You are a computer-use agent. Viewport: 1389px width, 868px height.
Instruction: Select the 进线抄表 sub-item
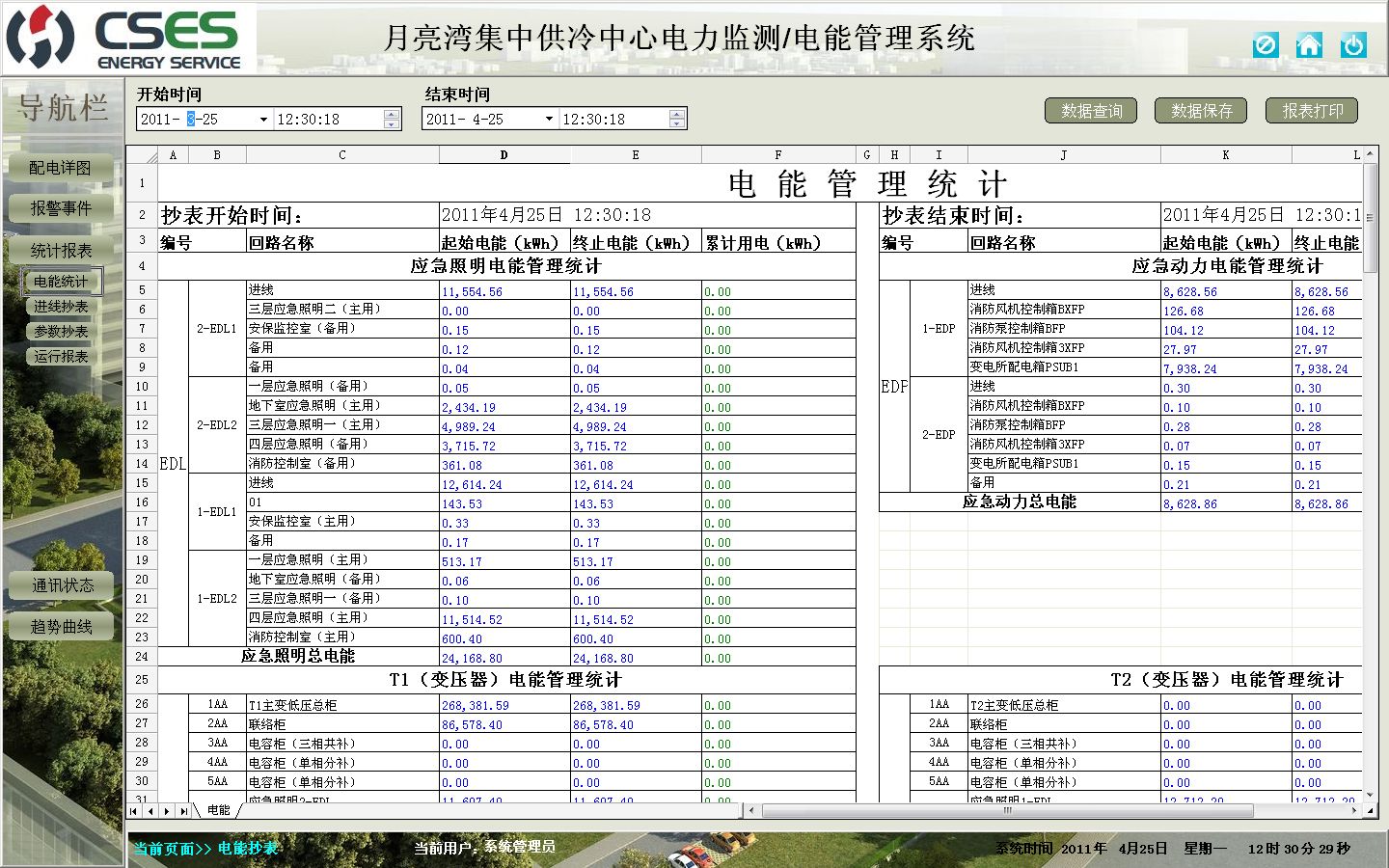point(61,307)
